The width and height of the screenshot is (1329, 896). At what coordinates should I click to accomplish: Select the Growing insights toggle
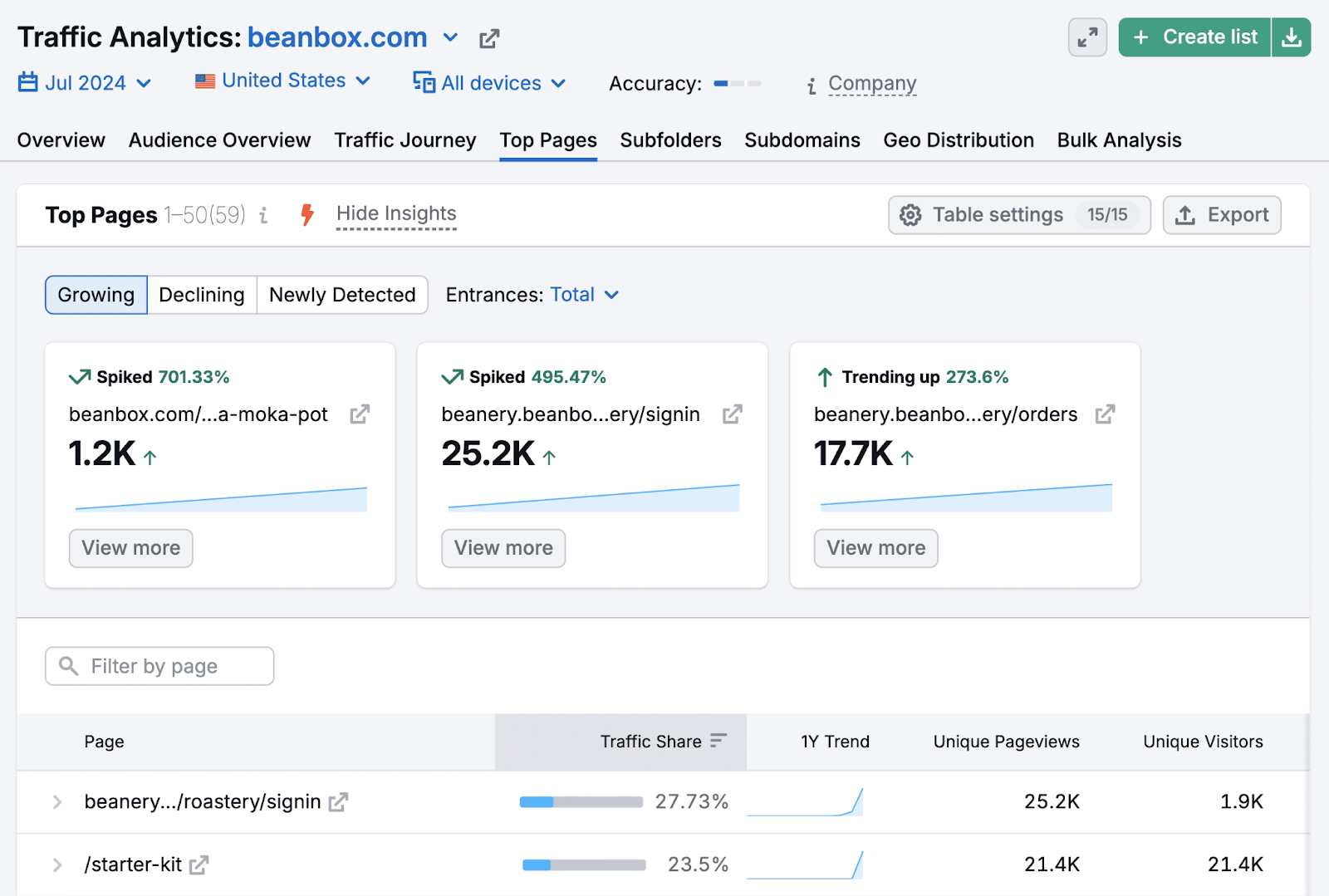tap(96, 295)
